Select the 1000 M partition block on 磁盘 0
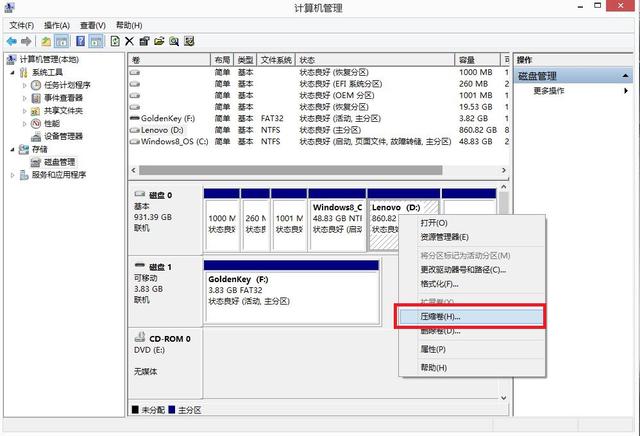 point(222,220)
